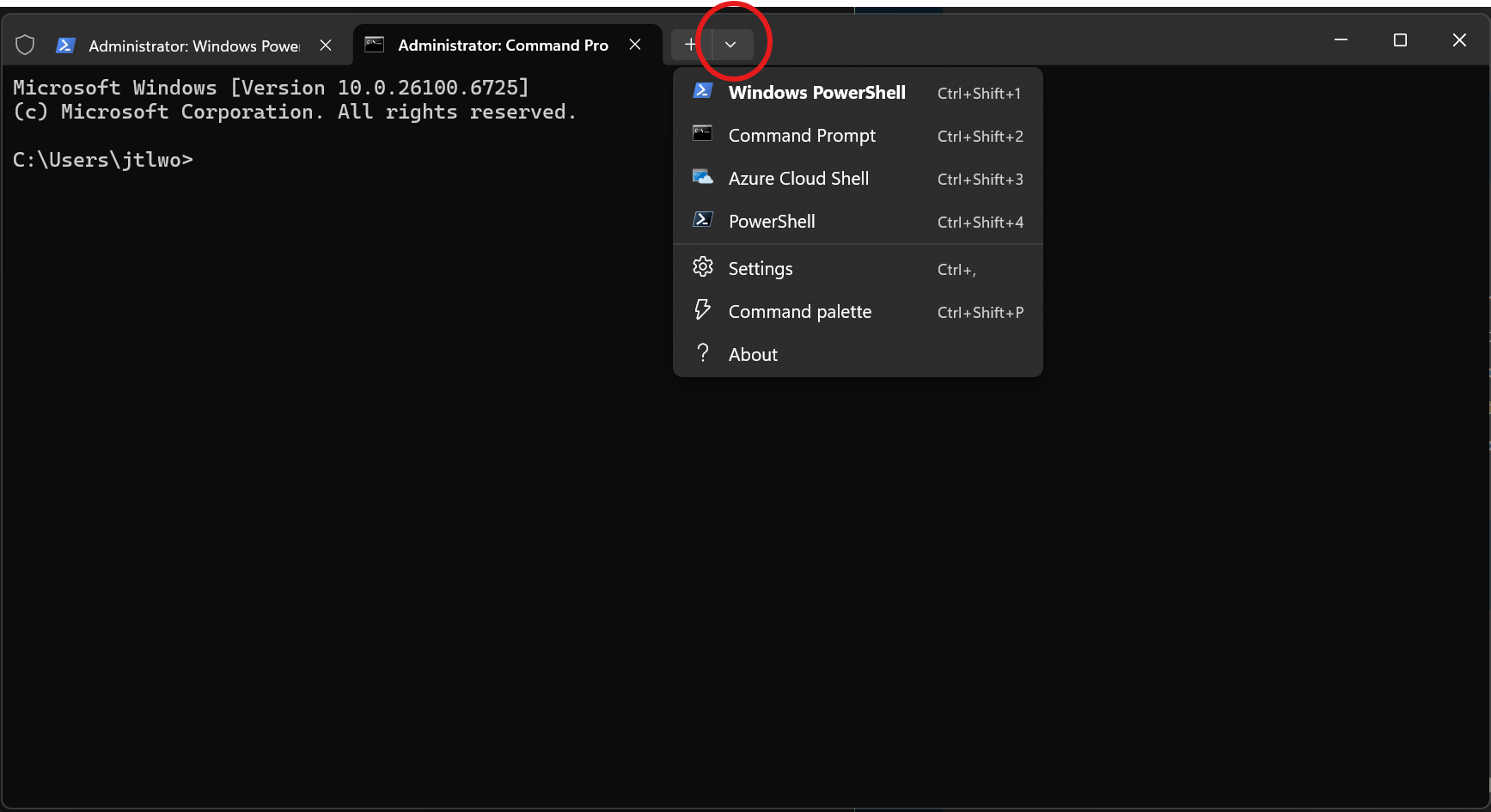This screenshot has height=812, width=1491.
Task: Open a Windows PowerShell profile from the menu
Action: tap(858, 93)
